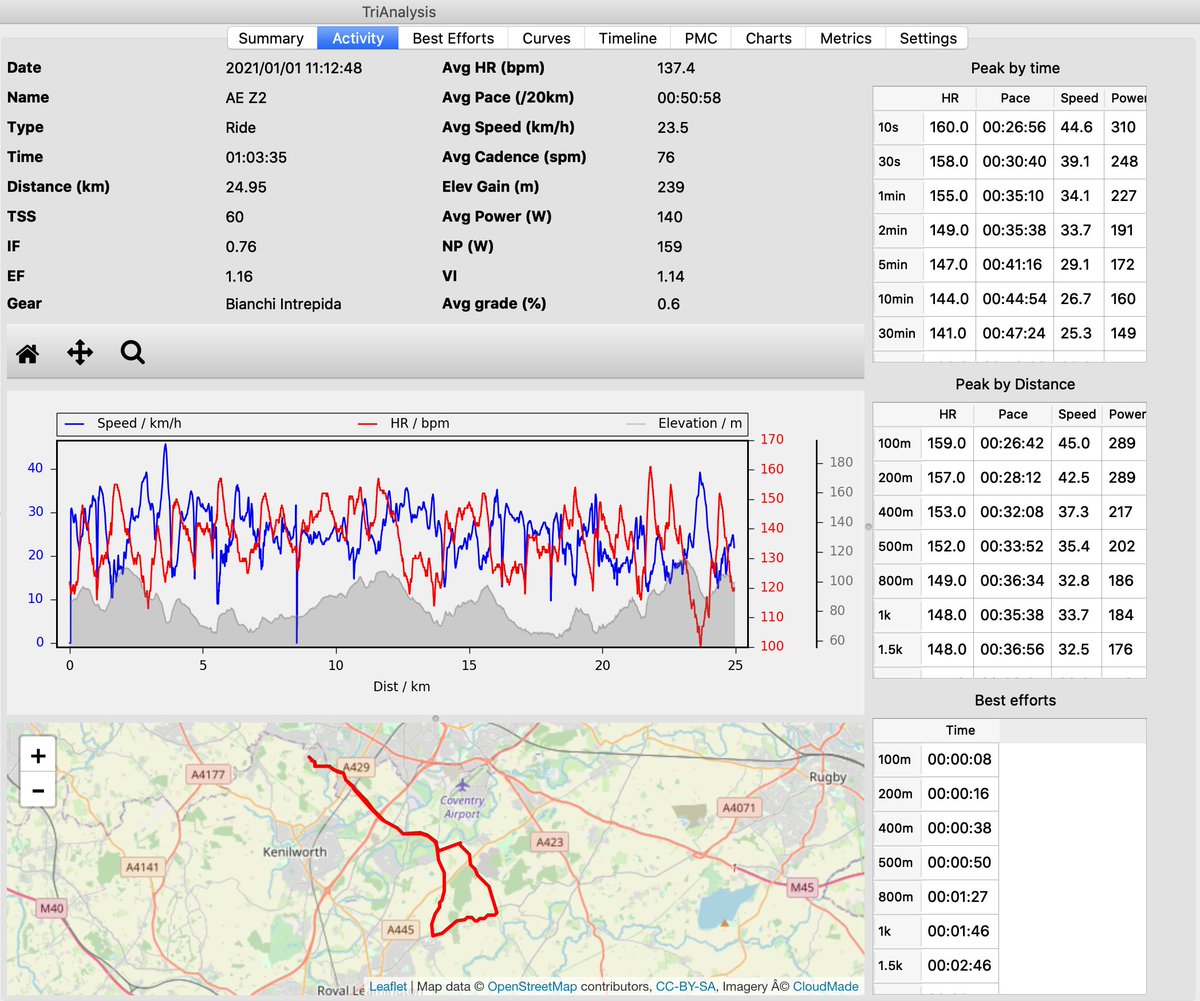Select the 30min row in Peak by time
Viewport: 1200px width, 1001px height.
coord(1010,333)
